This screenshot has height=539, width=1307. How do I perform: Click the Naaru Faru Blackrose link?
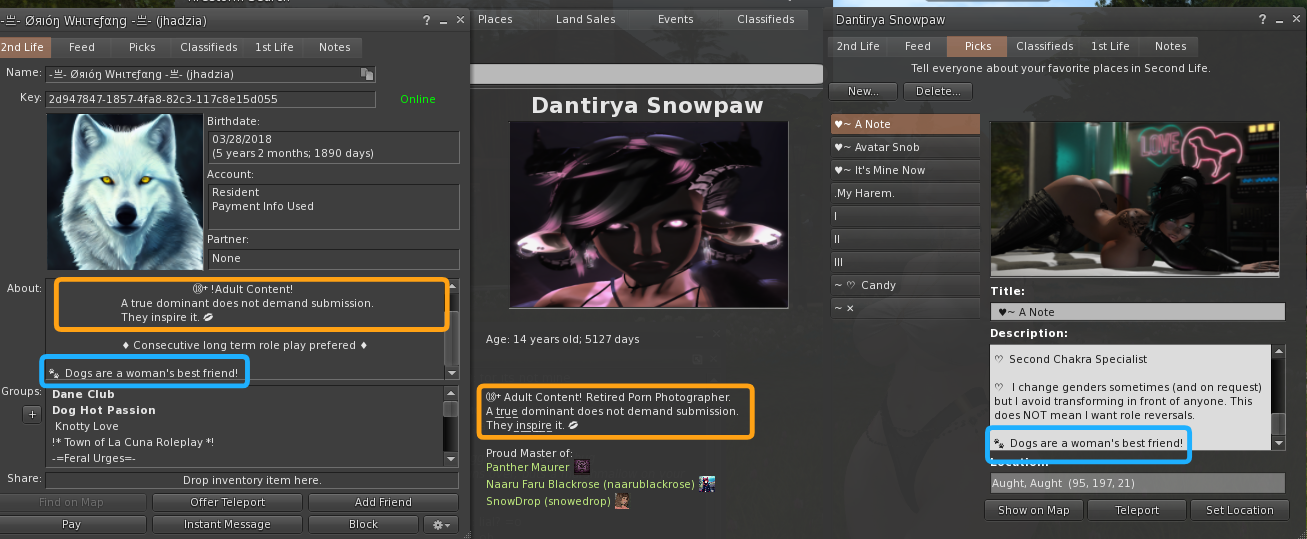point(590,484)
